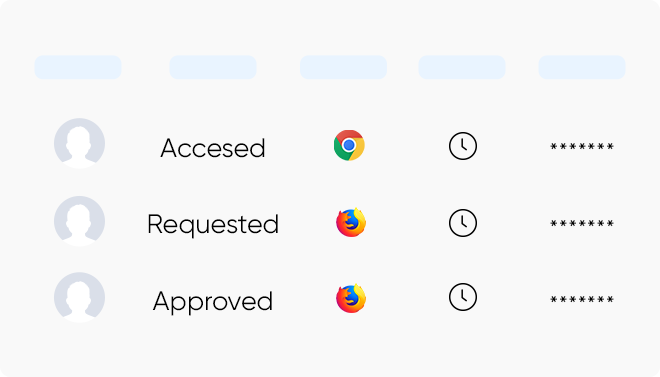Screen dimensions: 660x377
Task: Click the Accesed status label
Action: coord(213,148)
